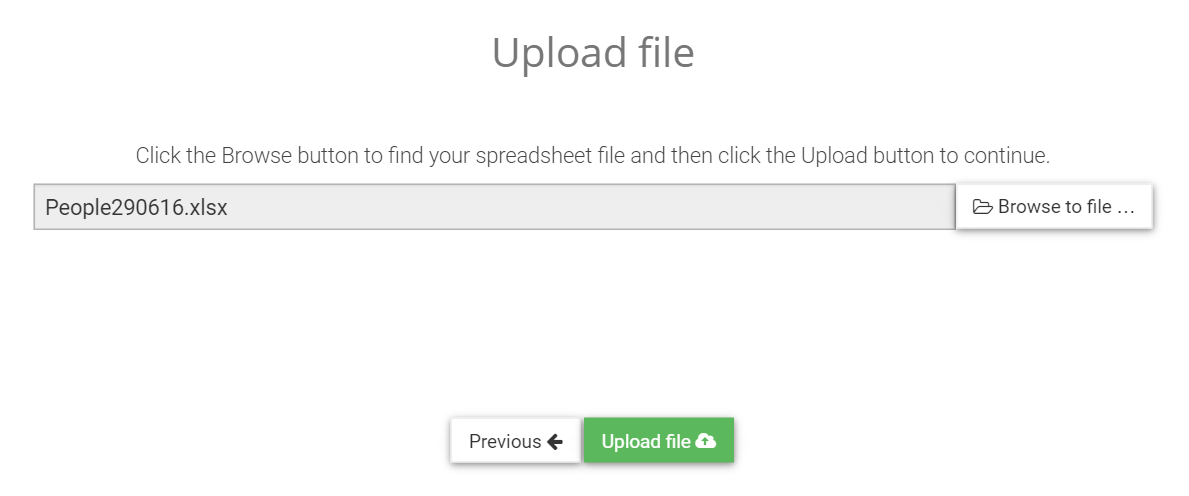Click the green Upload file button
Image resolution: width=1189 pixels, height=496 pixels.
click(x=658, y=440)
